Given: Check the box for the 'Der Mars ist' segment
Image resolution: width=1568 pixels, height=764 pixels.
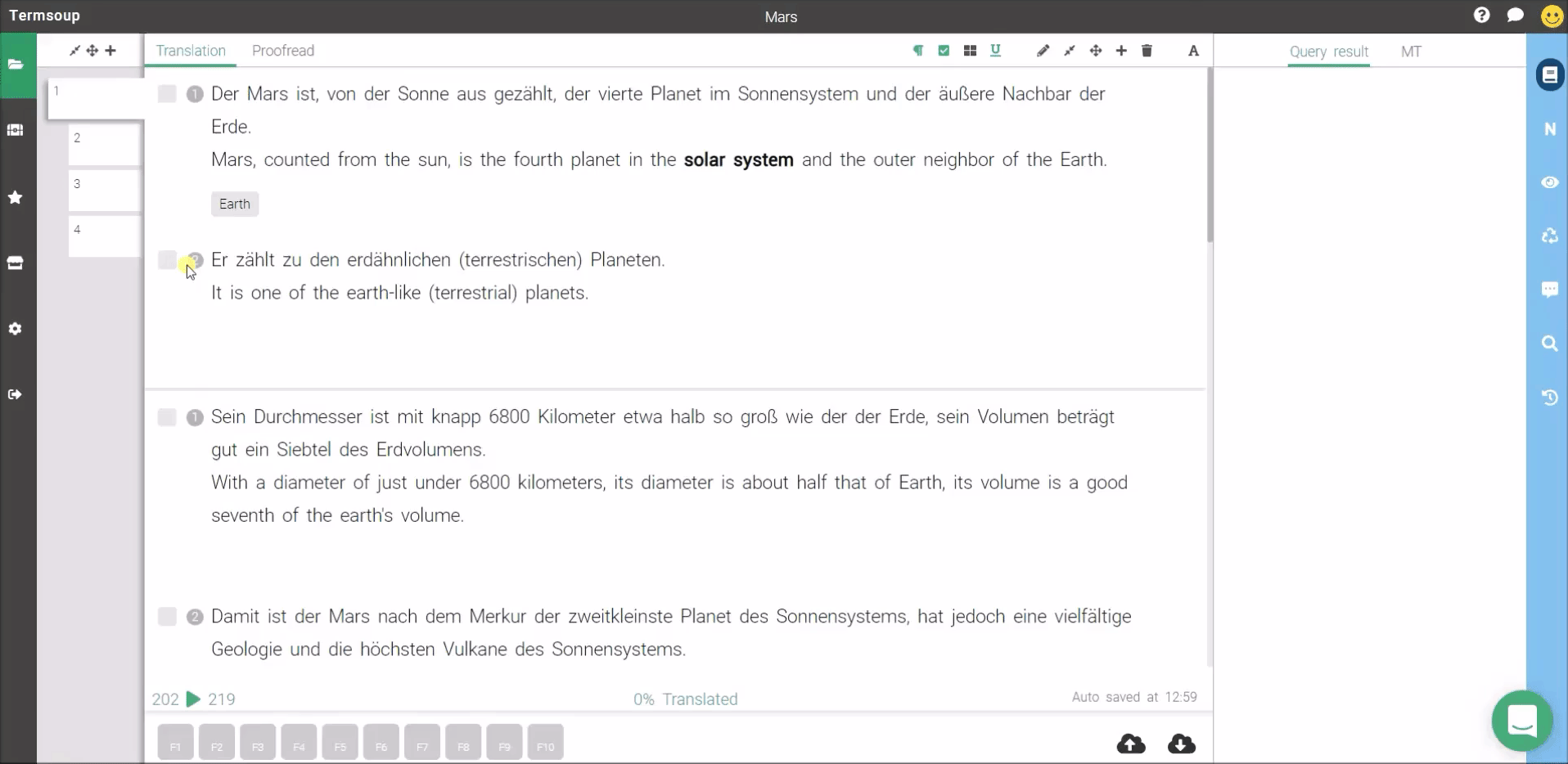Looking at the screenshot, I should point(167,94).
